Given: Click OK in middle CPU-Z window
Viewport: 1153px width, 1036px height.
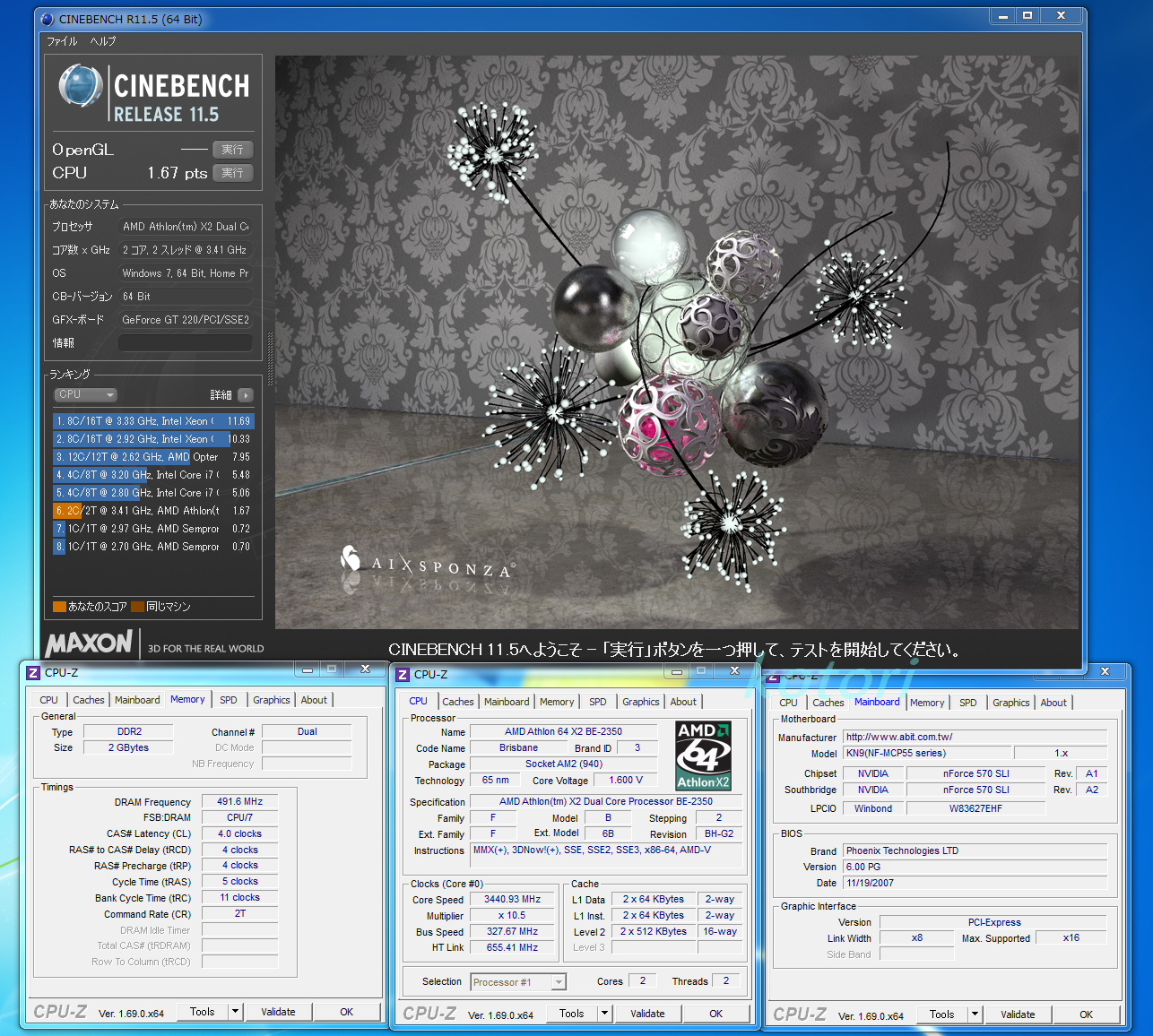Looking at the screenshot, I should pyautogui.click(x=715, y=1014).
